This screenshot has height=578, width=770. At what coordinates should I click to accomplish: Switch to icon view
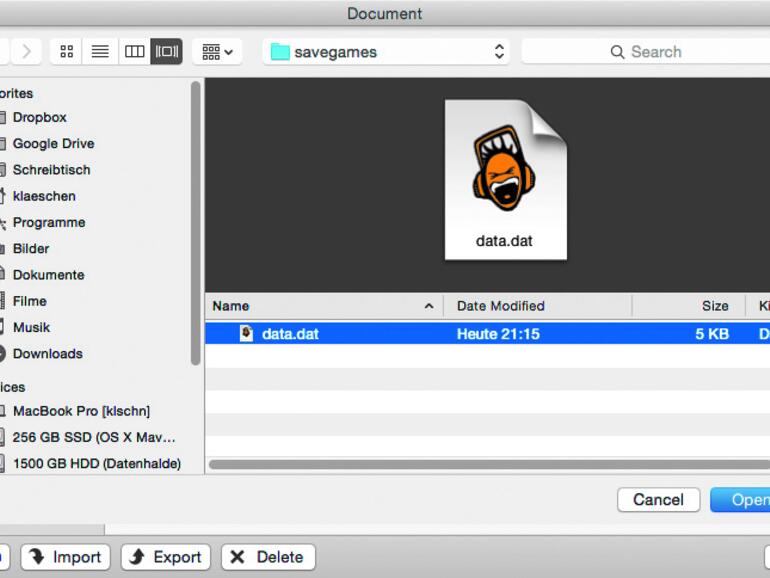click(67, 52)
